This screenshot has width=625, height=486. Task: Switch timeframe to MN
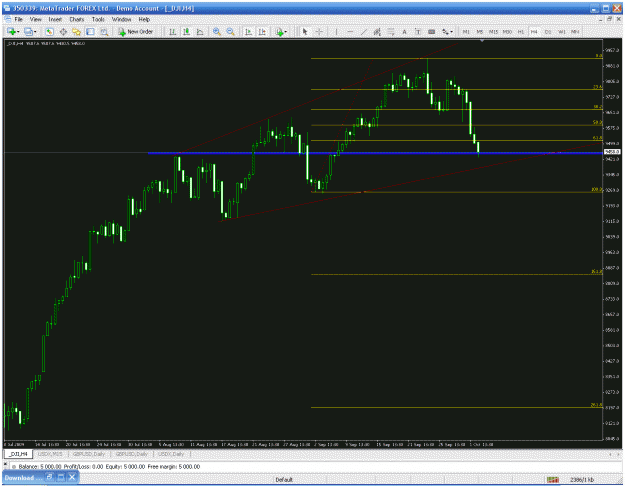coord(575,31)
